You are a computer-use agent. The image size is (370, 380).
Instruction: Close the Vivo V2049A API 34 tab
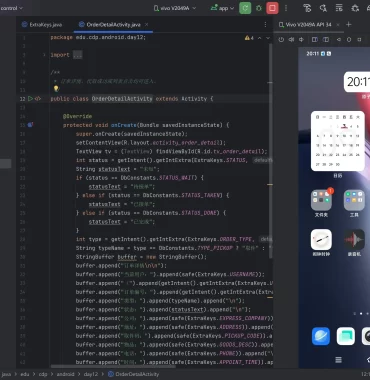(x=338, y=25)
